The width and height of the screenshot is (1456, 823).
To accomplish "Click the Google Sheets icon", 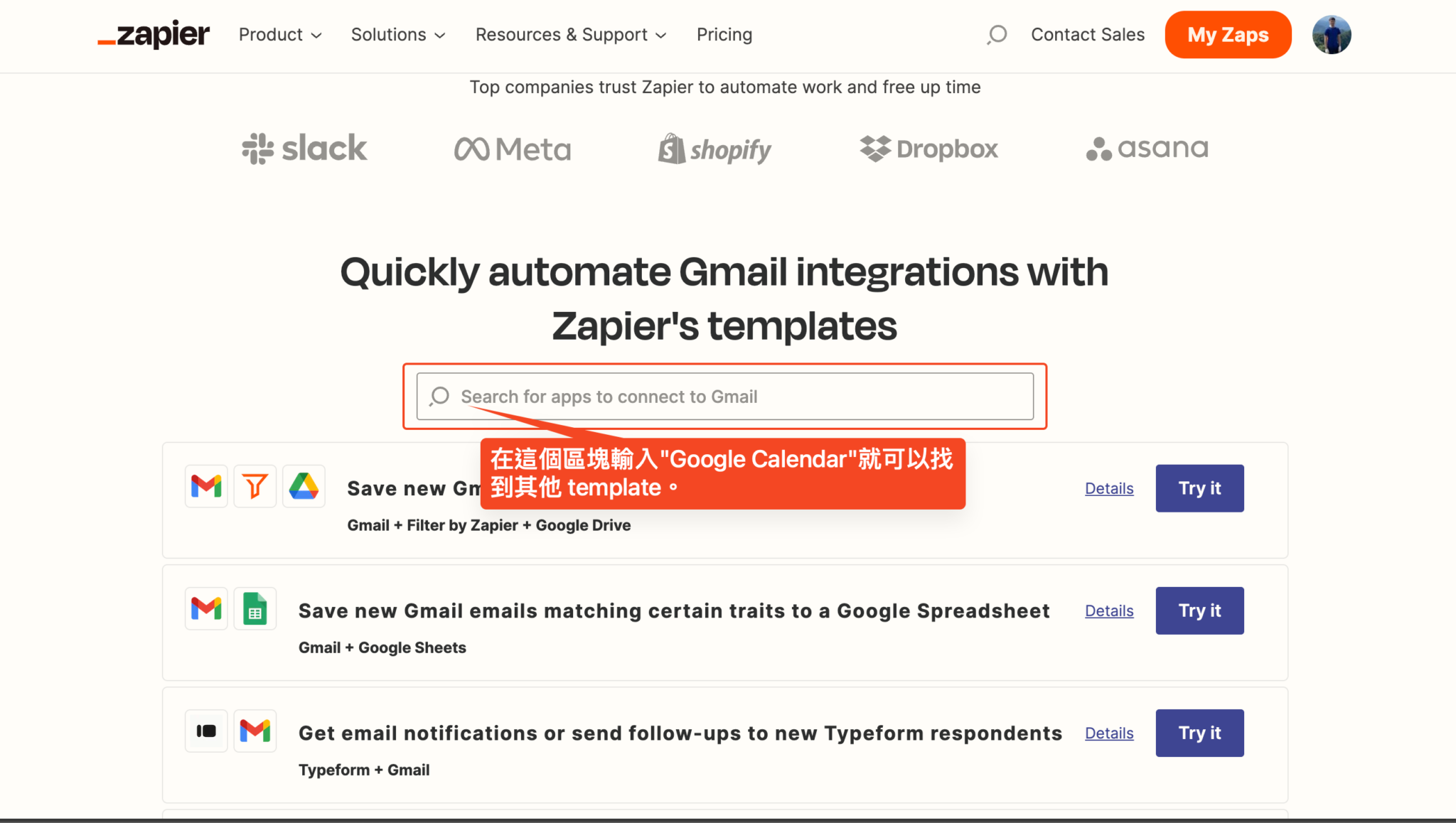I will [x=255, y=608].
